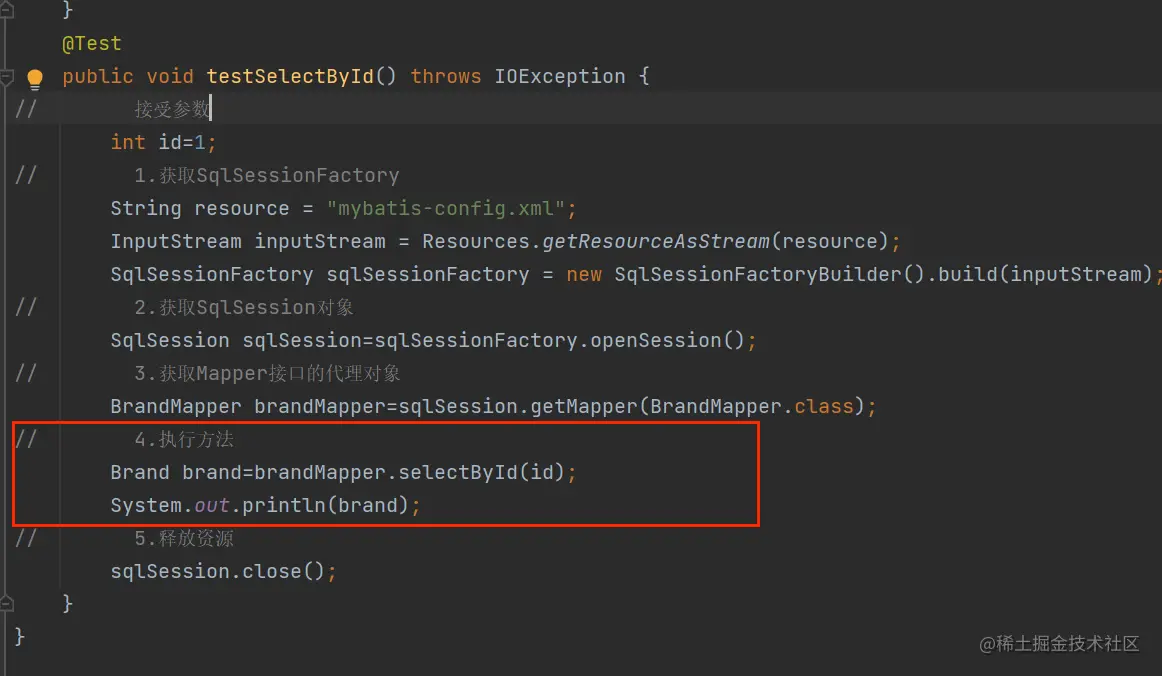Click the comment '5.释放资源'

(184, 539)
